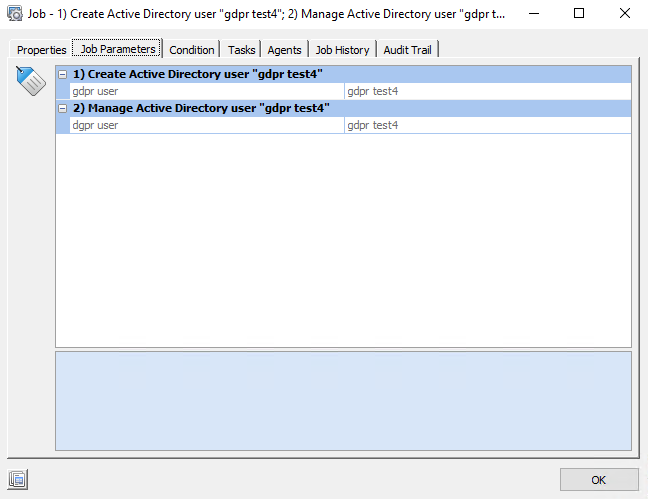Collapse the Manage Active Directory user group
Viewport: 648px width, 499px height.
coord(63,108)
